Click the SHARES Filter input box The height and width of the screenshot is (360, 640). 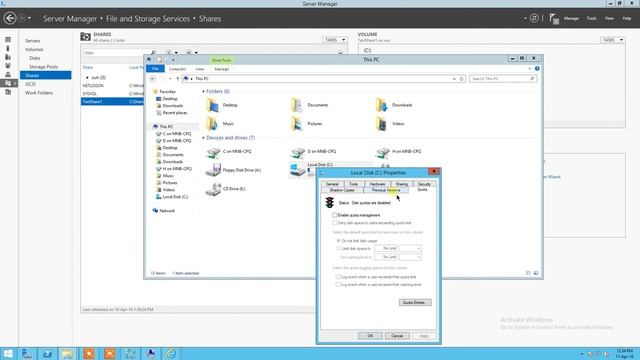(116, 53)
